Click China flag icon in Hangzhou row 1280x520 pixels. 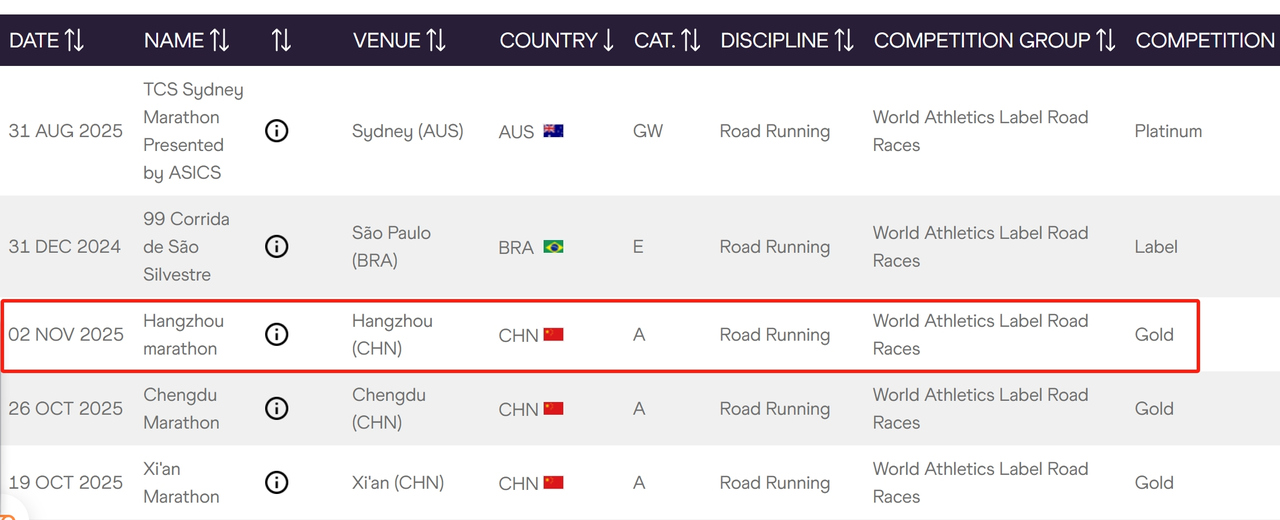pyautogui.click(x=553, y=335)
